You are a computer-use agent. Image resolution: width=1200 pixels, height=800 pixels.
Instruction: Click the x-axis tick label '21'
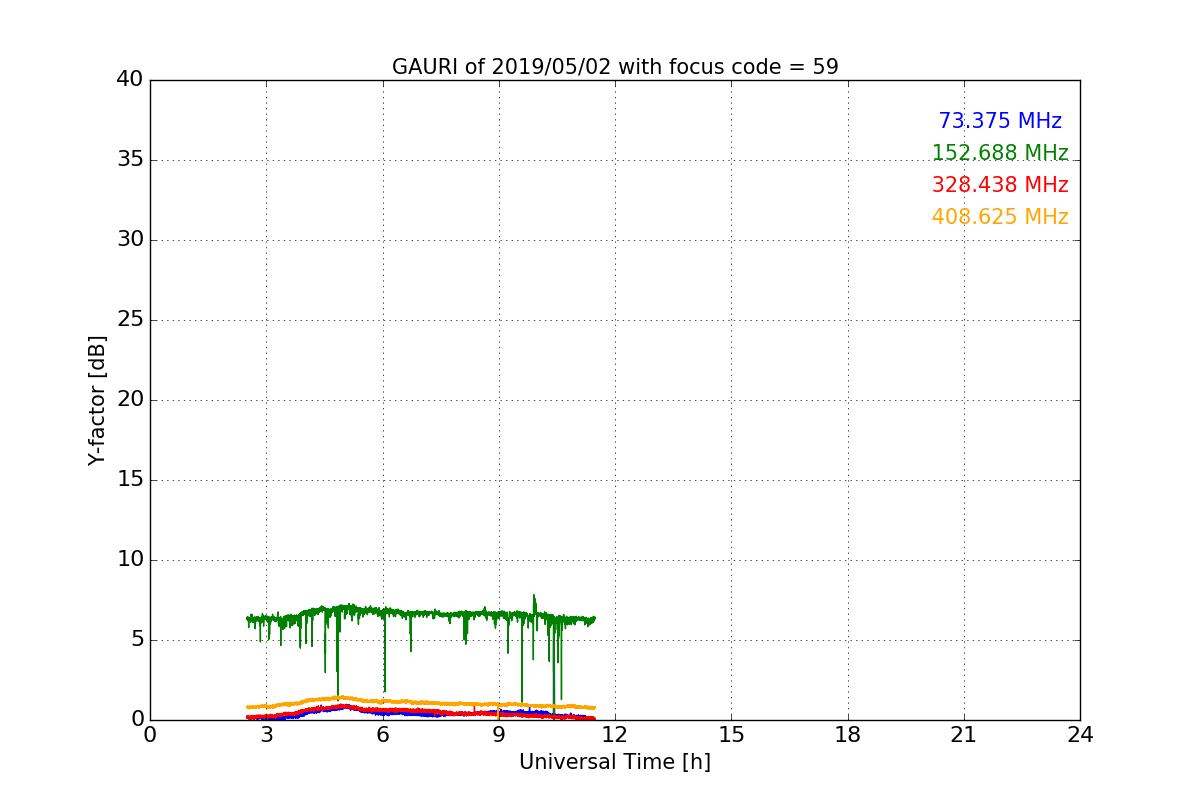click(x=964, y=735)
